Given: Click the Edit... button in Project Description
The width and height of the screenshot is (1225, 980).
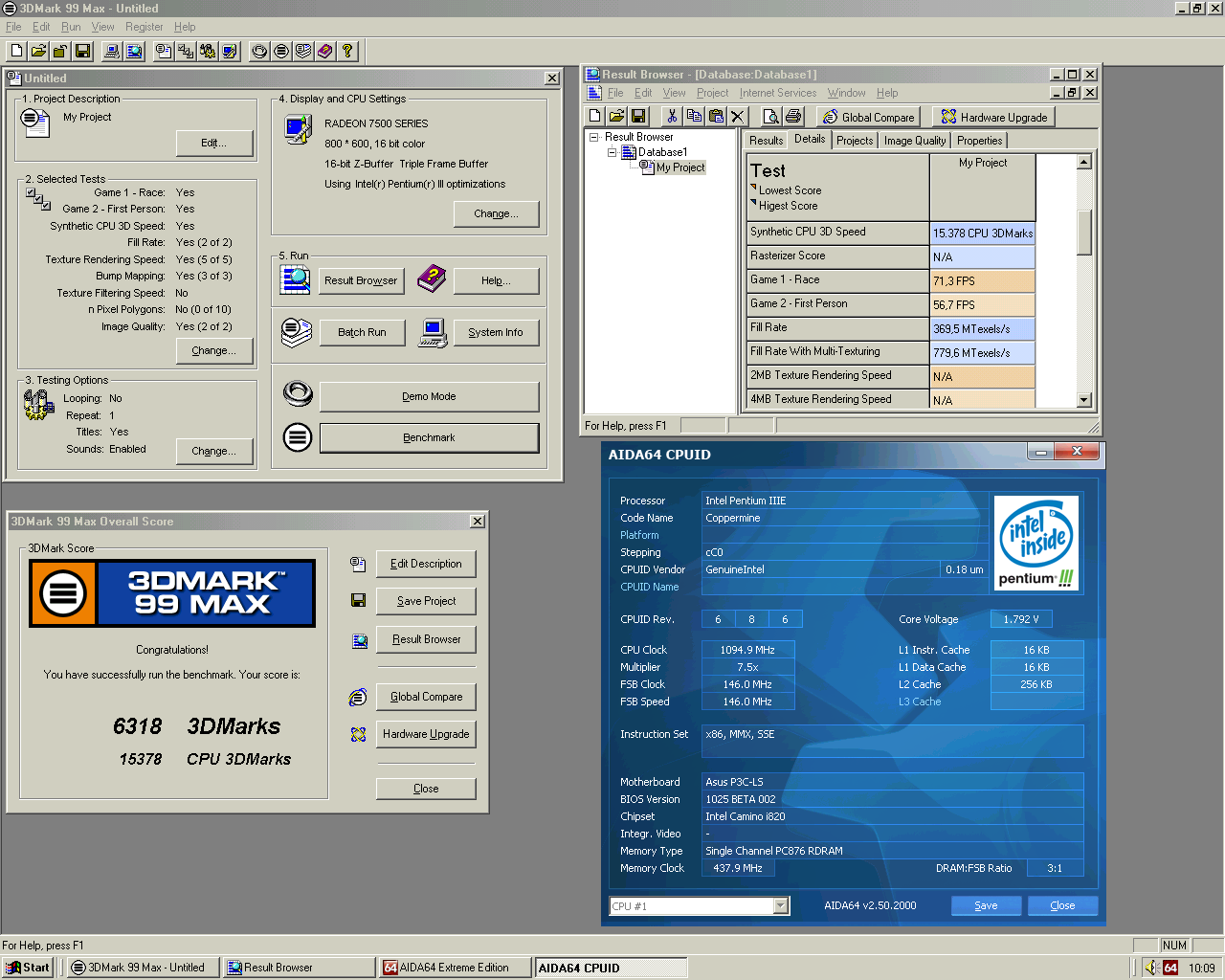Looking at the screenshot, I should 214,143.
